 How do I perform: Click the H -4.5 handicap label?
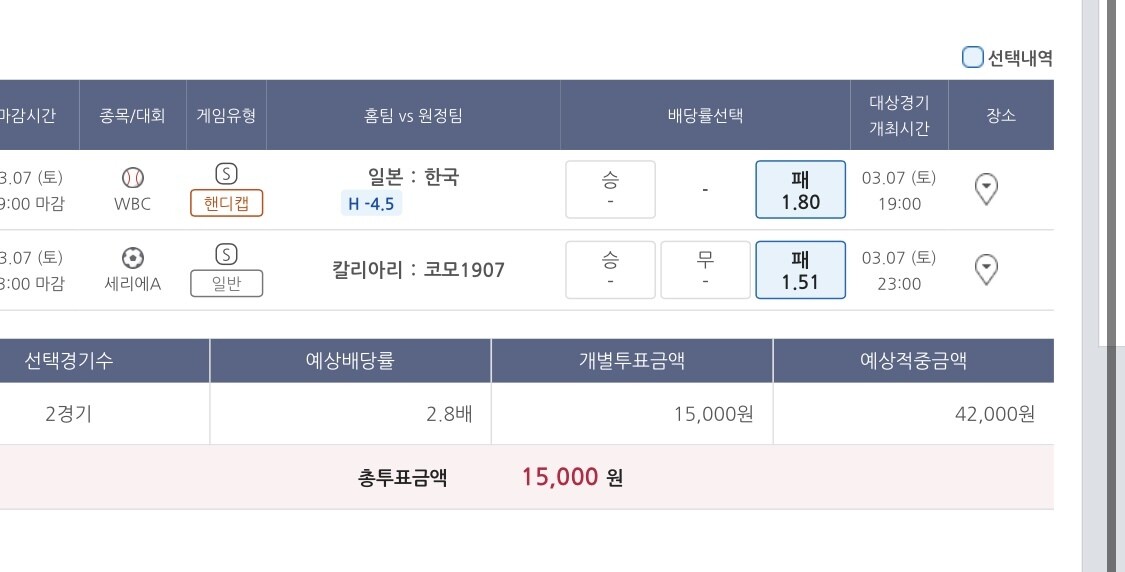coord(371,205)
